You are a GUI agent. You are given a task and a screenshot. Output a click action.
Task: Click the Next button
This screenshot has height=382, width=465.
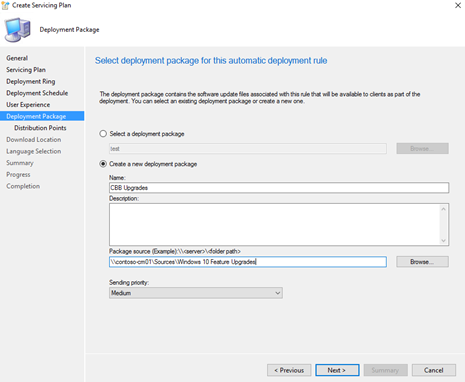(337, 370)
